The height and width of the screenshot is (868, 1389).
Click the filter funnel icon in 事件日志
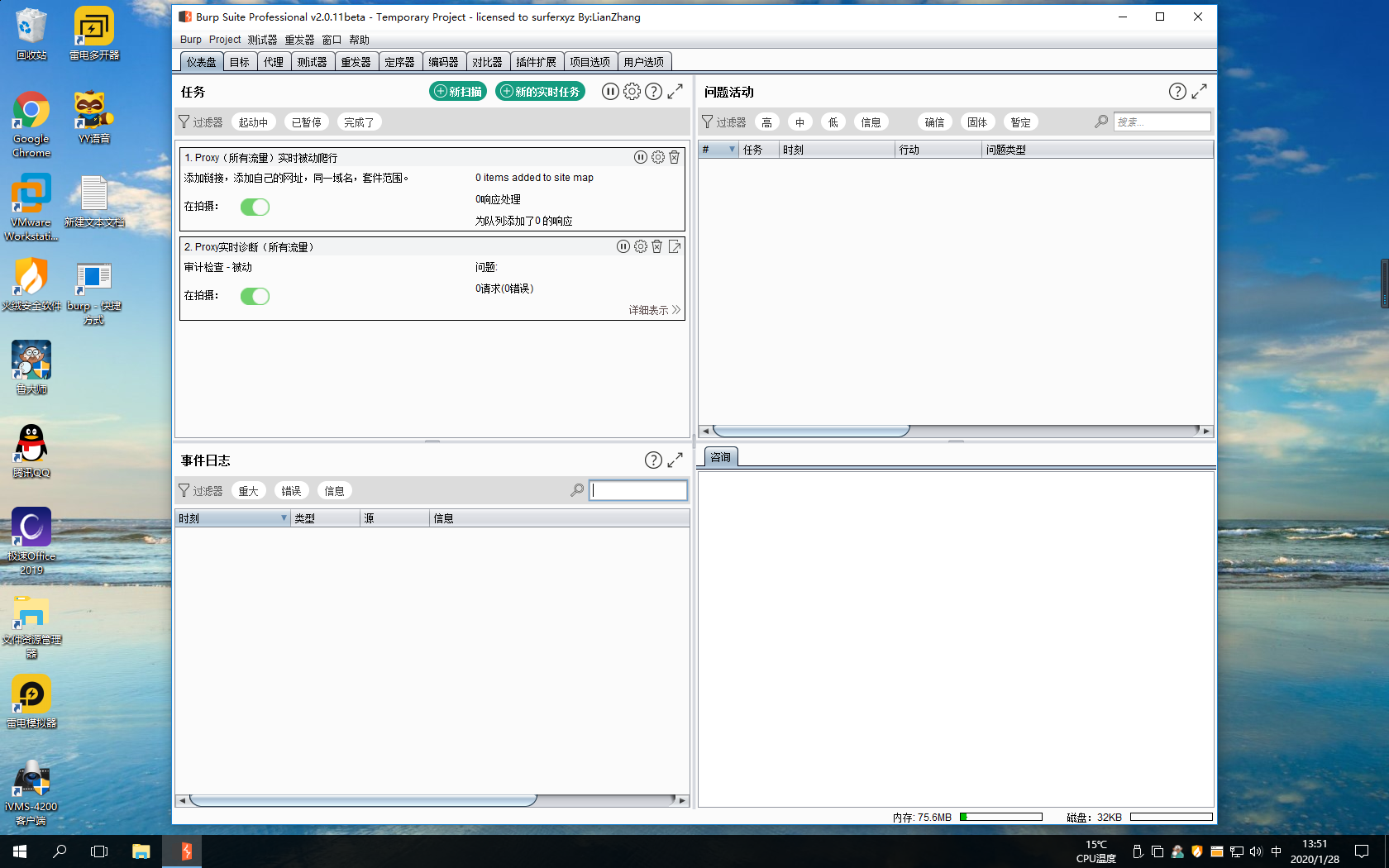184,490
